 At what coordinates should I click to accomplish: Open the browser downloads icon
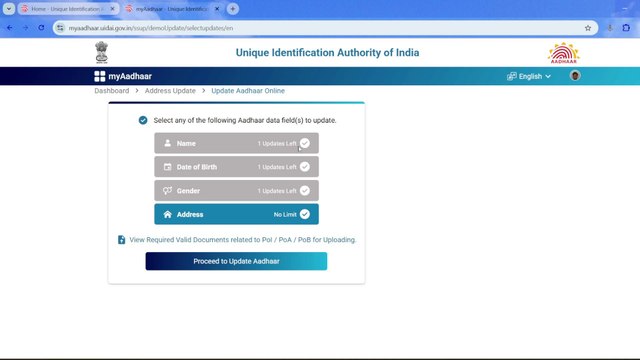(x=610, y=28)
